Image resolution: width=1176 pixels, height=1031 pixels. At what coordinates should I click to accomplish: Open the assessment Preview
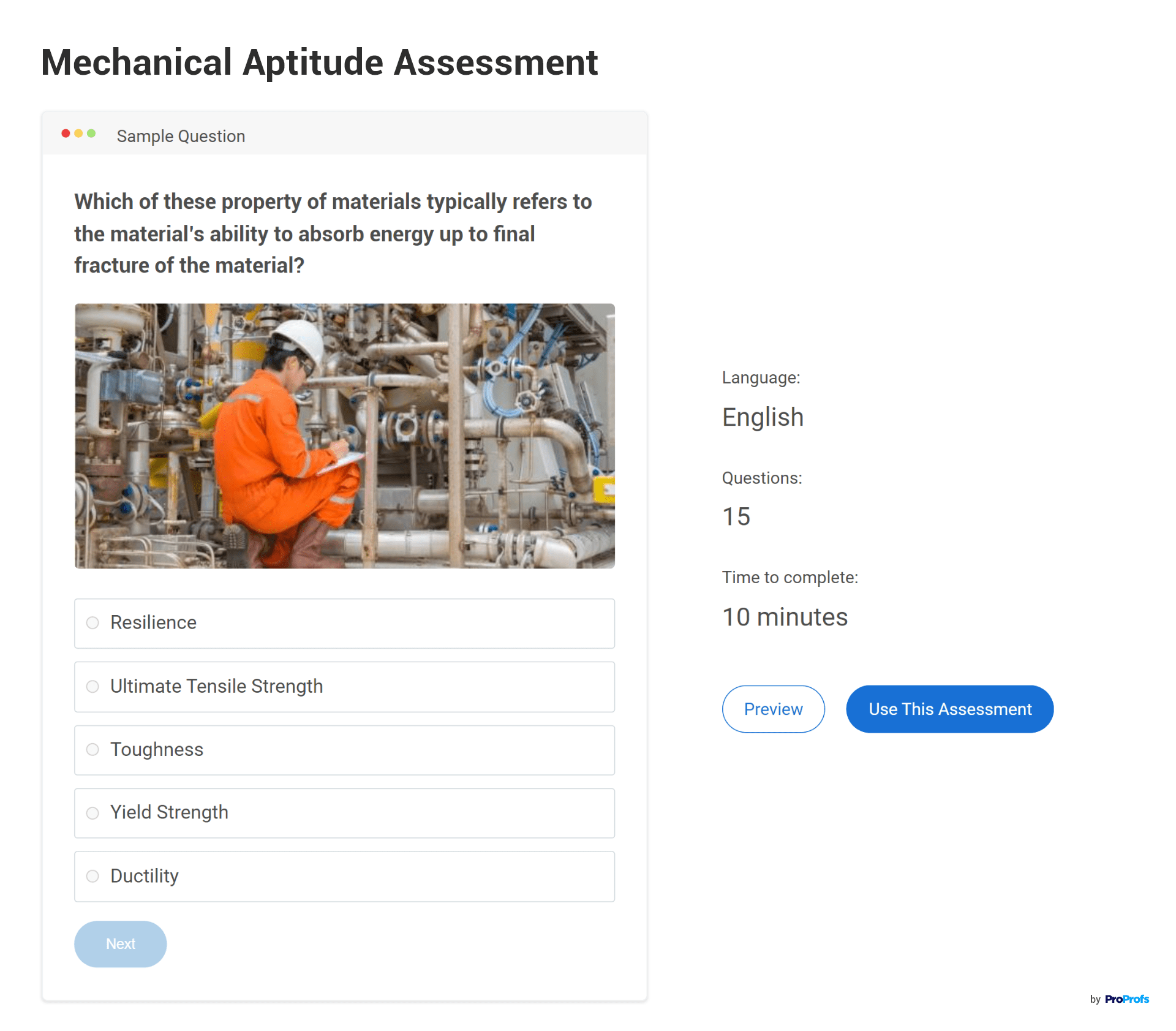773,709
